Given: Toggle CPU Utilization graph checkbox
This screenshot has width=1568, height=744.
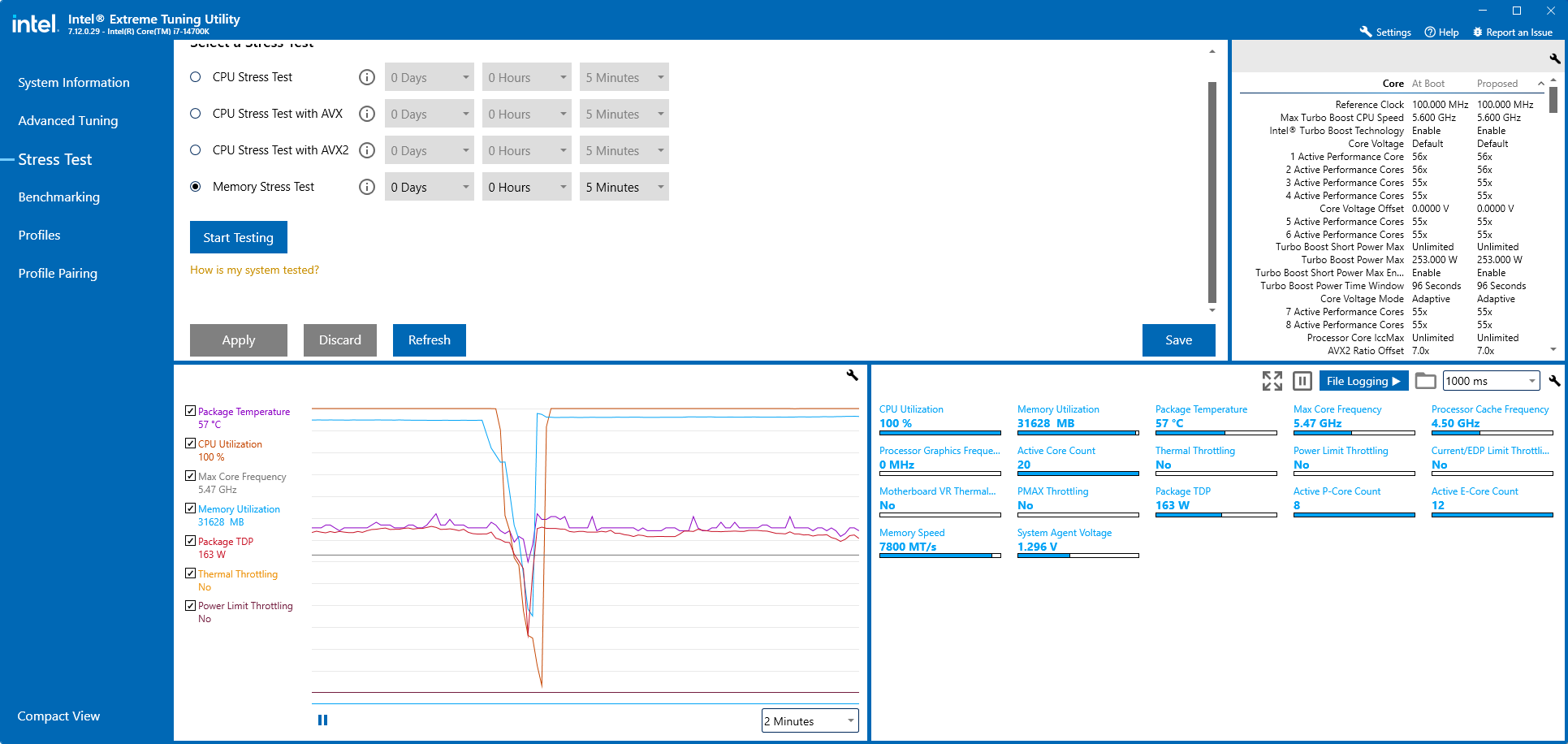Looking at the screenshot, I should [x=190, y=443].
